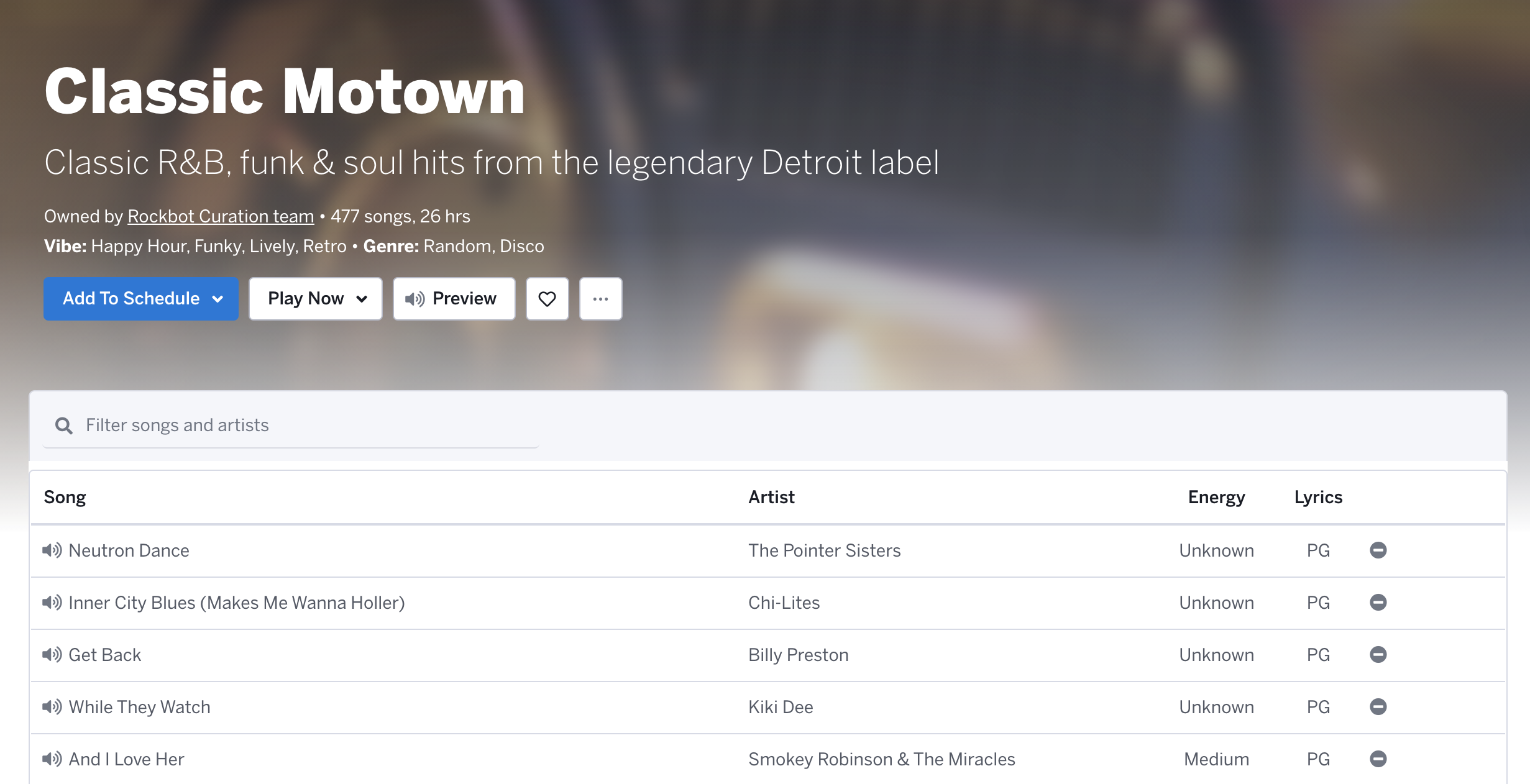Open the Rockbot Curation team link

pos(221,216)
